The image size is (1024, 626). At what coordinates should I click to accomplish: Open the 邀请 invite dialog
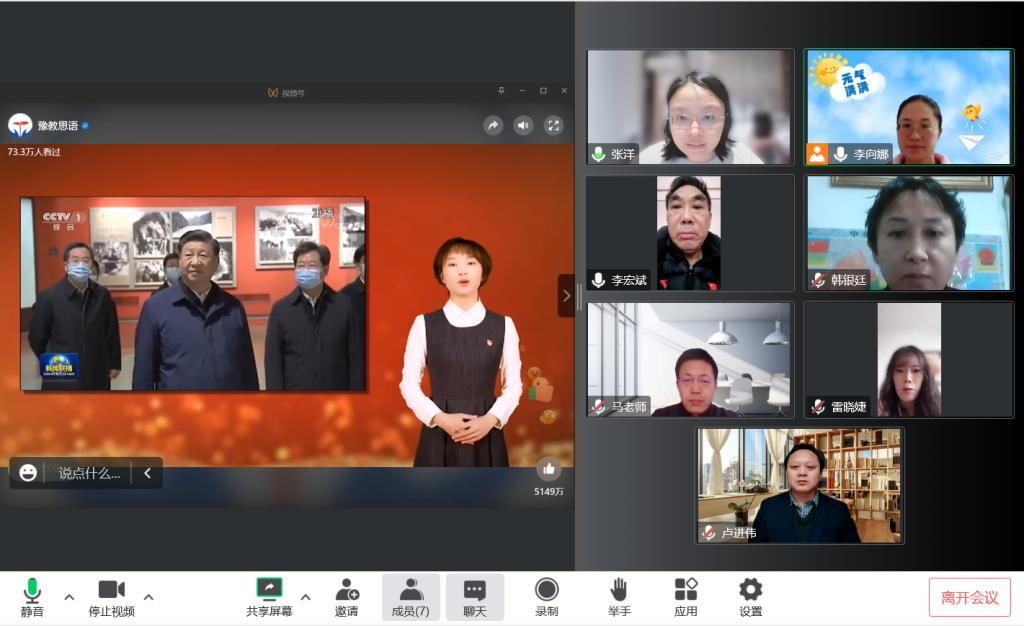(x=347, y=597)
